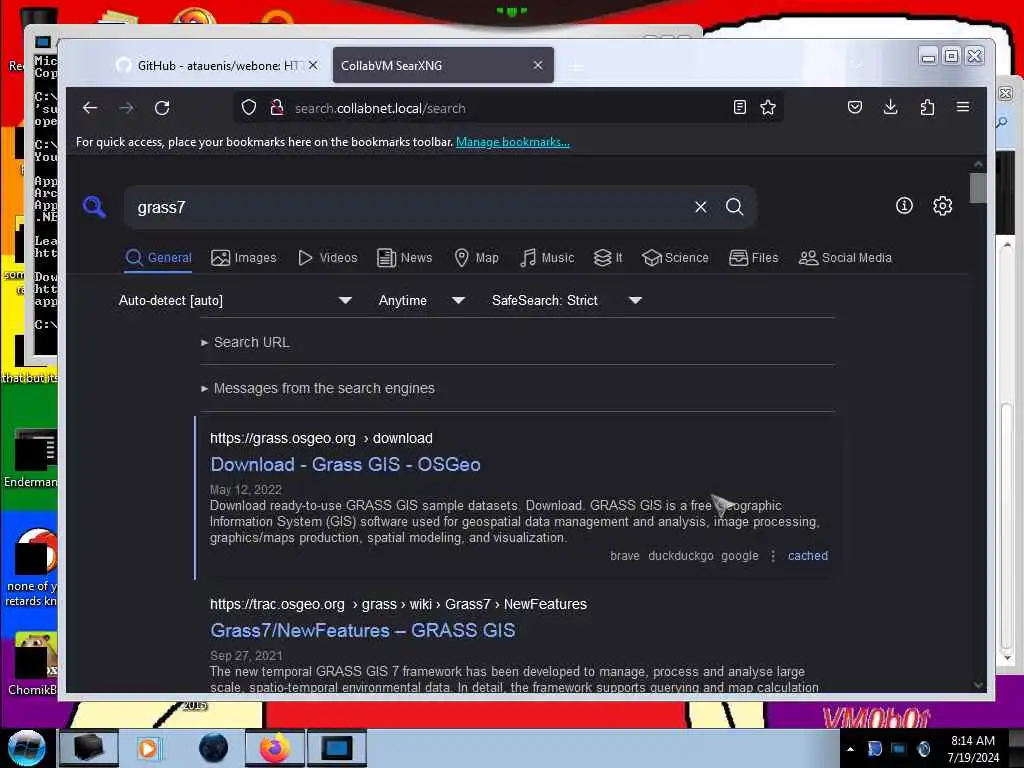
Task: Switch to Images search category
Action: point(244,258)
